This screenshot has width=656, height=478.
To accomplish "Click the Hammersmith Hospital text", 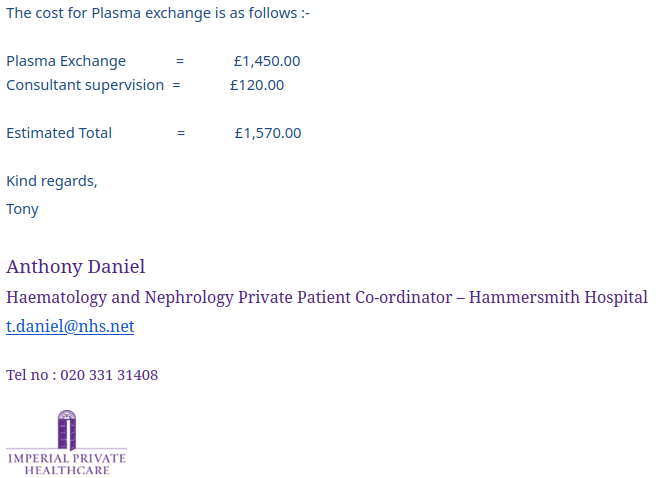I will point(558,297).
